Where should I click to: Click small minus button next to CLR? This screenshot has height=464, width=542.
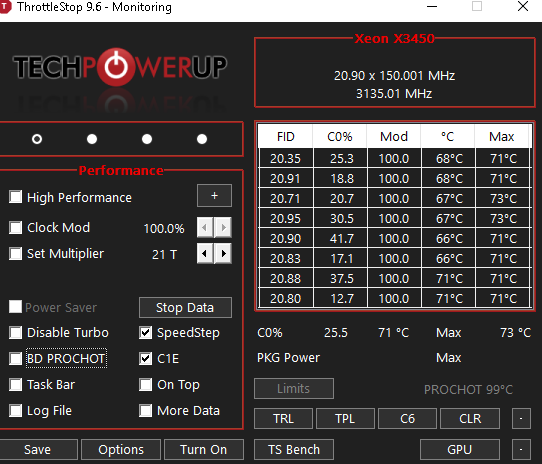521,419
